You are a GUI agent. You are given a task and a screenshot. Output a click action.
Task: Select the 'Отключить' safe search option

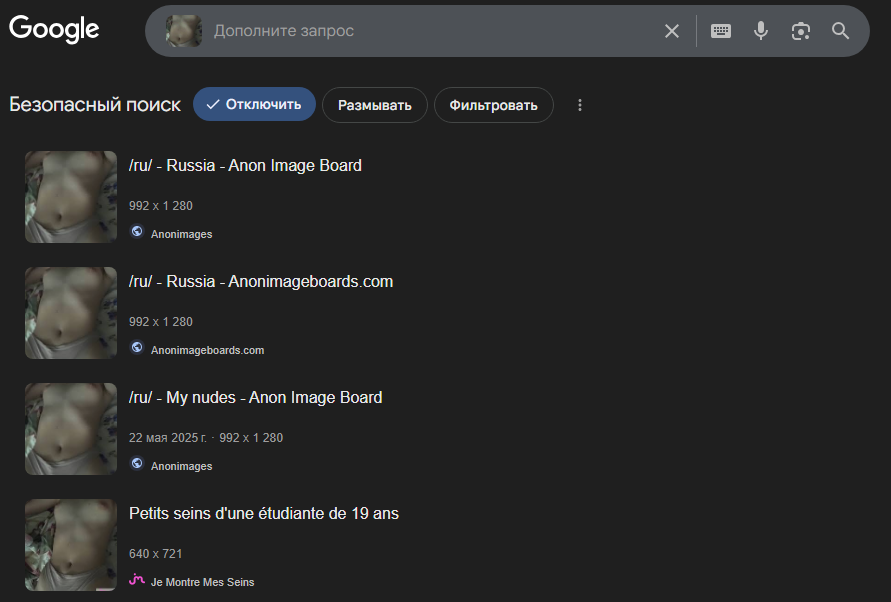click(254, 104)
